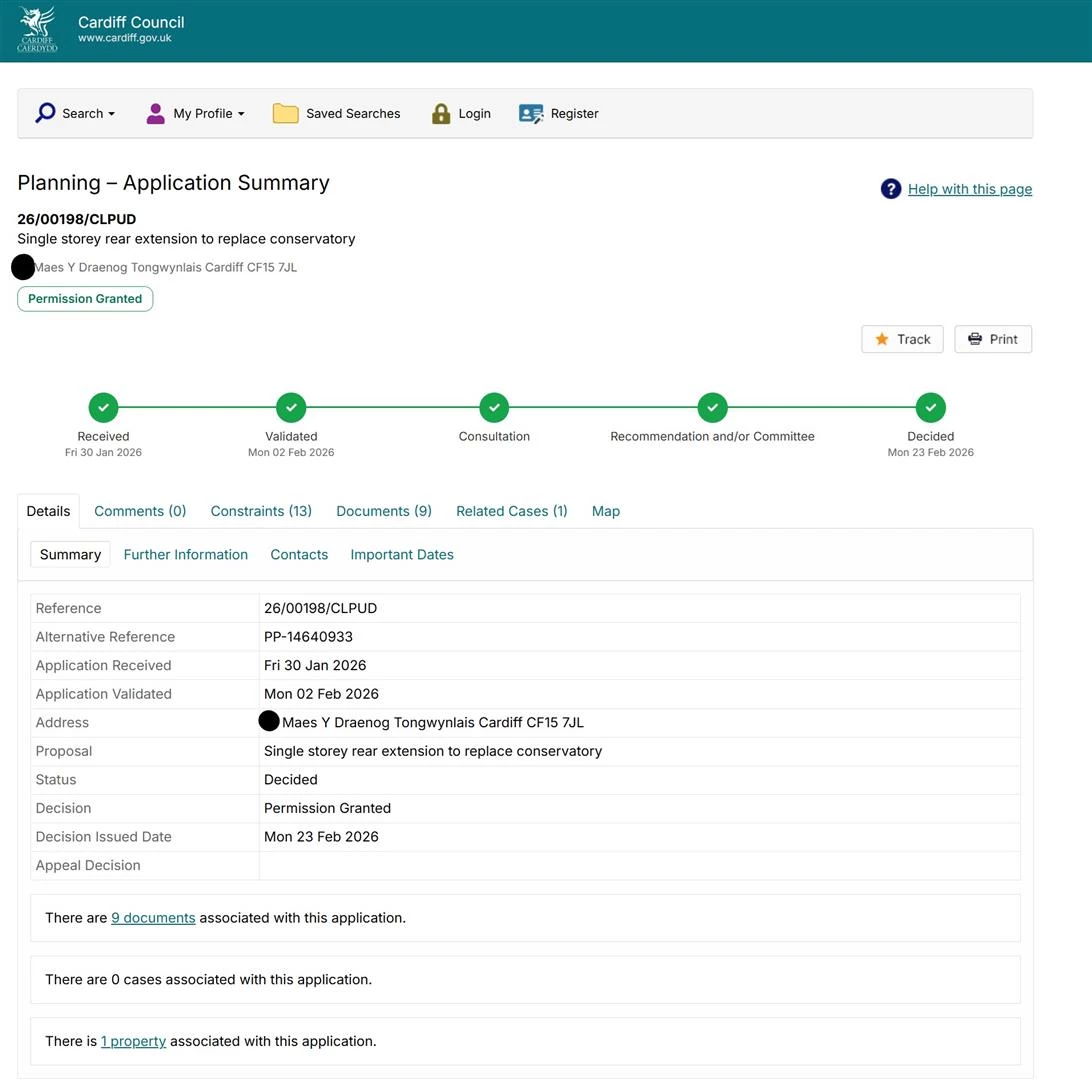Expand the My Profile dropdown
Screen dimensions: 1092x1080
(x=208, y=113)
